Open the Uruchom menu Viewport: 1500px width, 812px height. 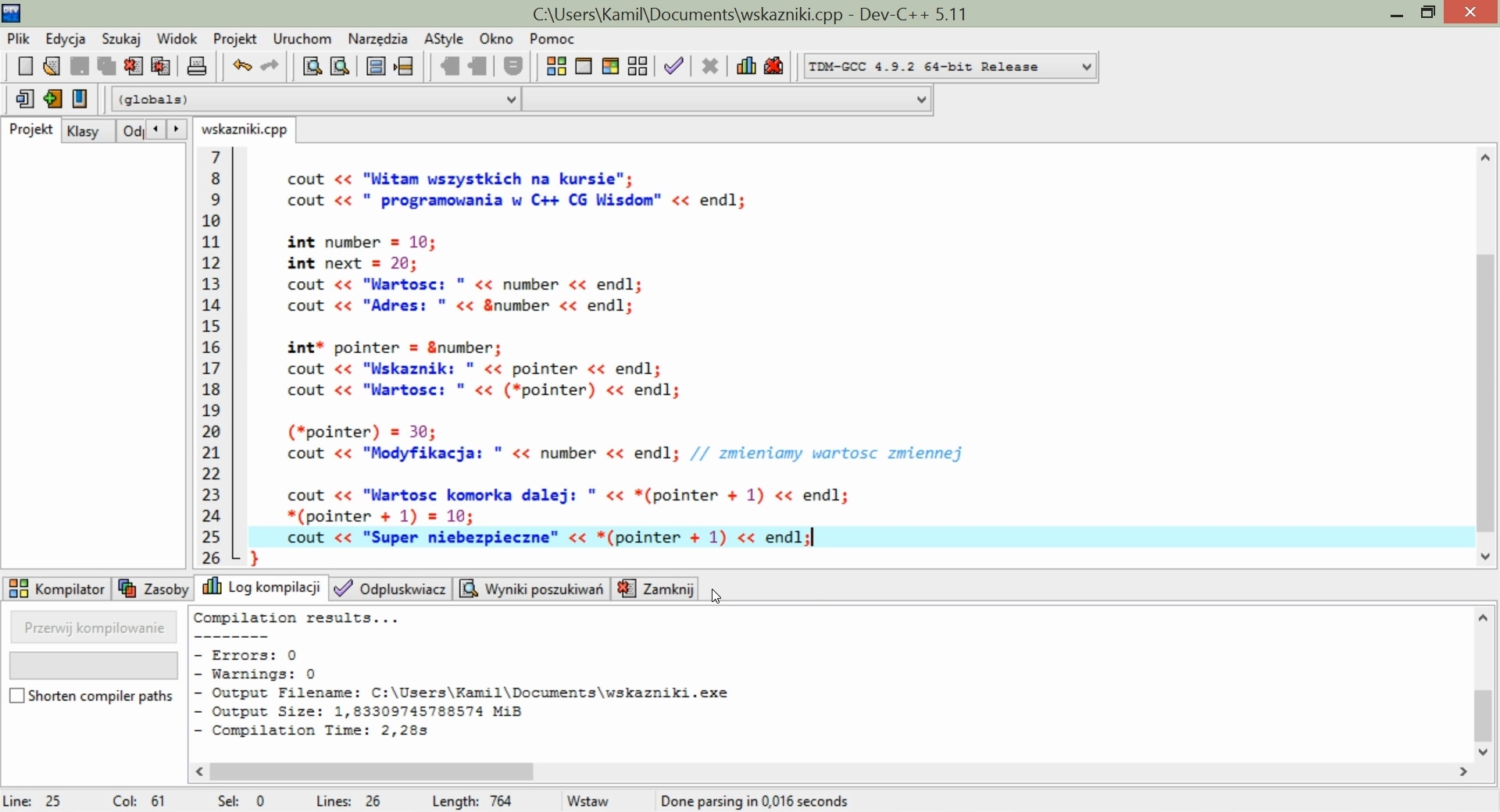tap(303, 39)
